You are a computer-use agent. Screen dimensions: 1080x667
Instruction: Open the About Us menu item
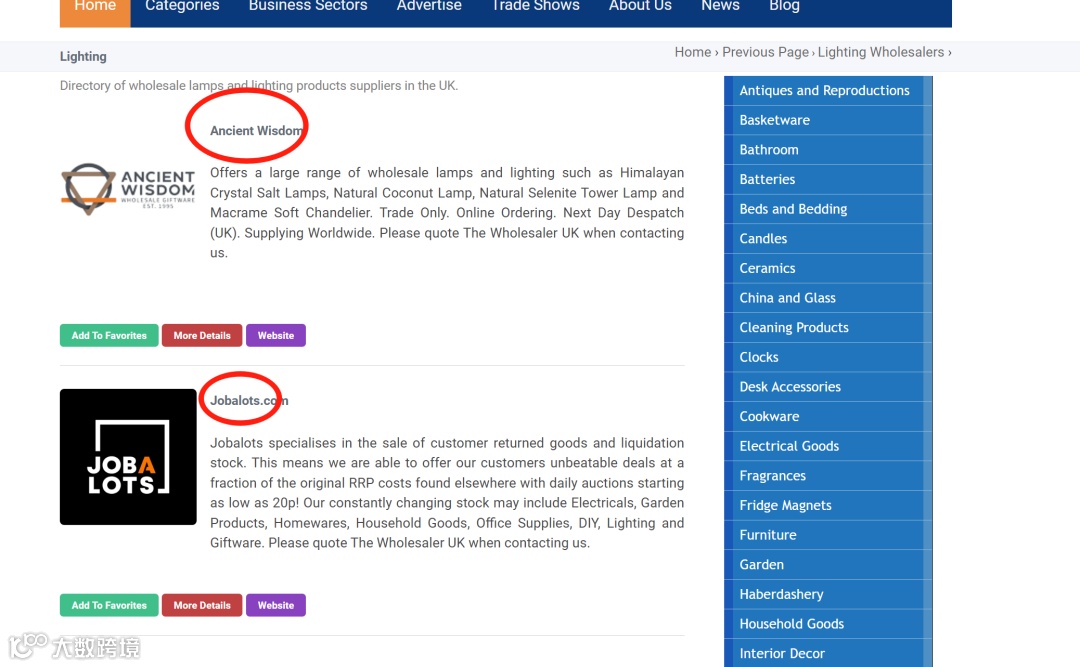click(x=640, y=6)
